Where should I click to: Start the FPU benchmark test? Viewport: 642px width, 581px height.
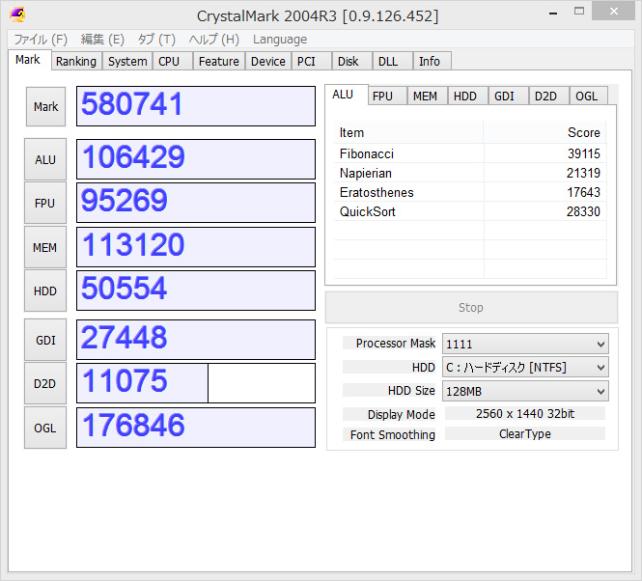(x=45, y=203)
